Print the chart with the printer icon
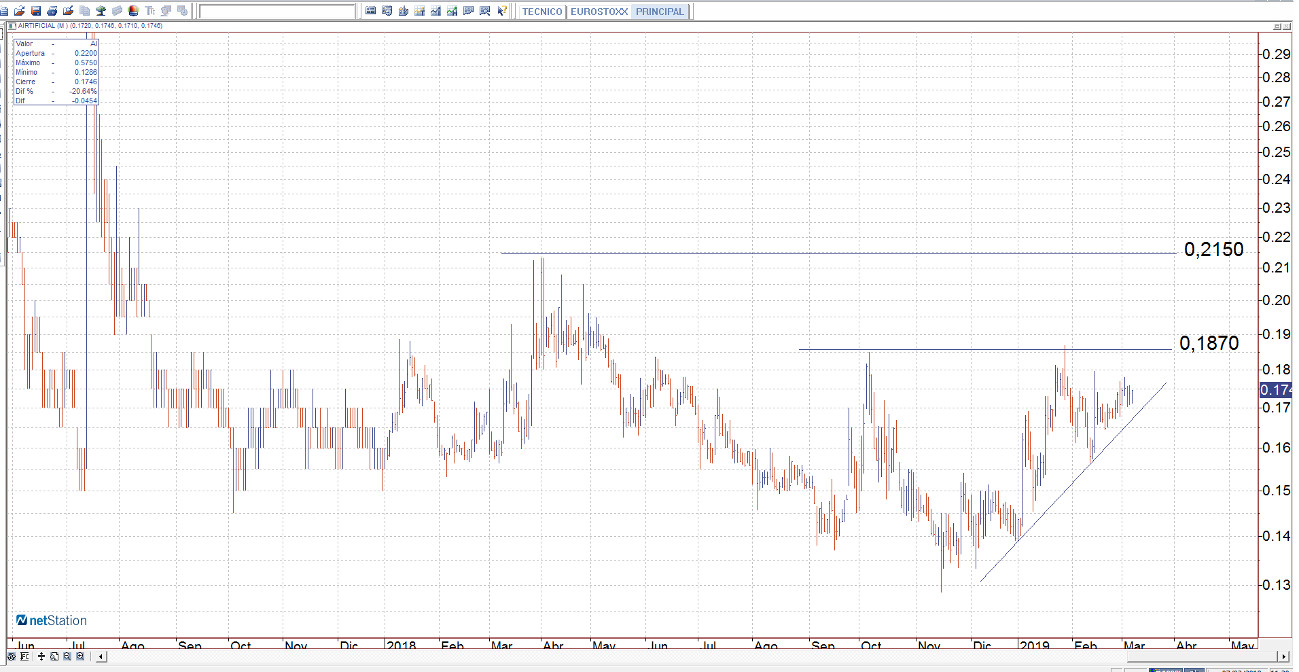Screen dimensions: 1299x672 click(52, 11)
